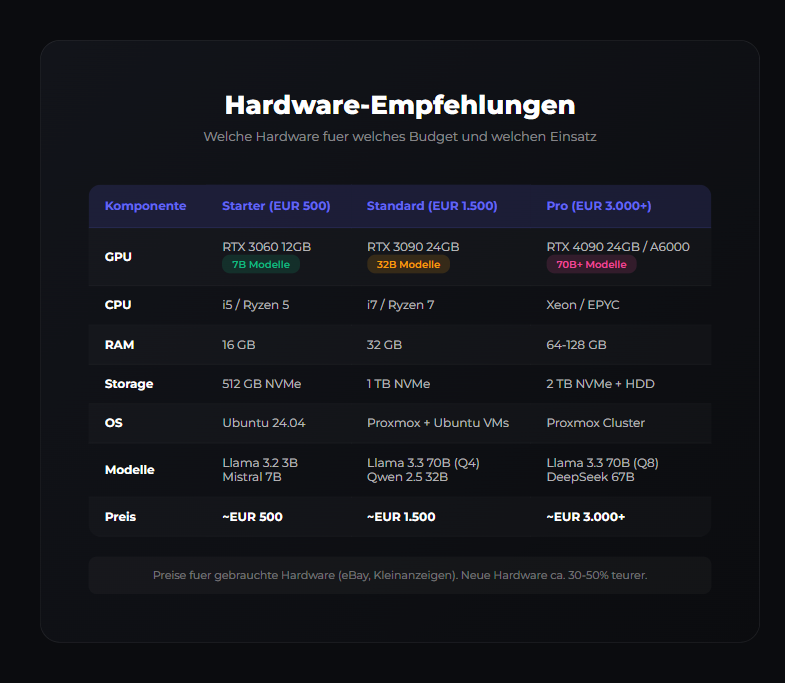785x683 pixels.
Task: Click the DeepSeek 67B model text
Action: (x=590, y=477)
